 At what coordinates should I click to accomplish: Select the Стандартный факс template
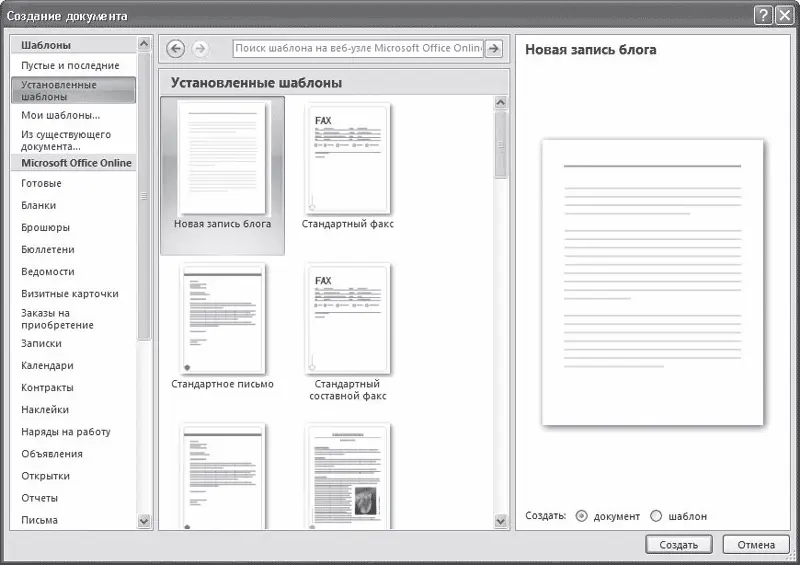(348, 158)
